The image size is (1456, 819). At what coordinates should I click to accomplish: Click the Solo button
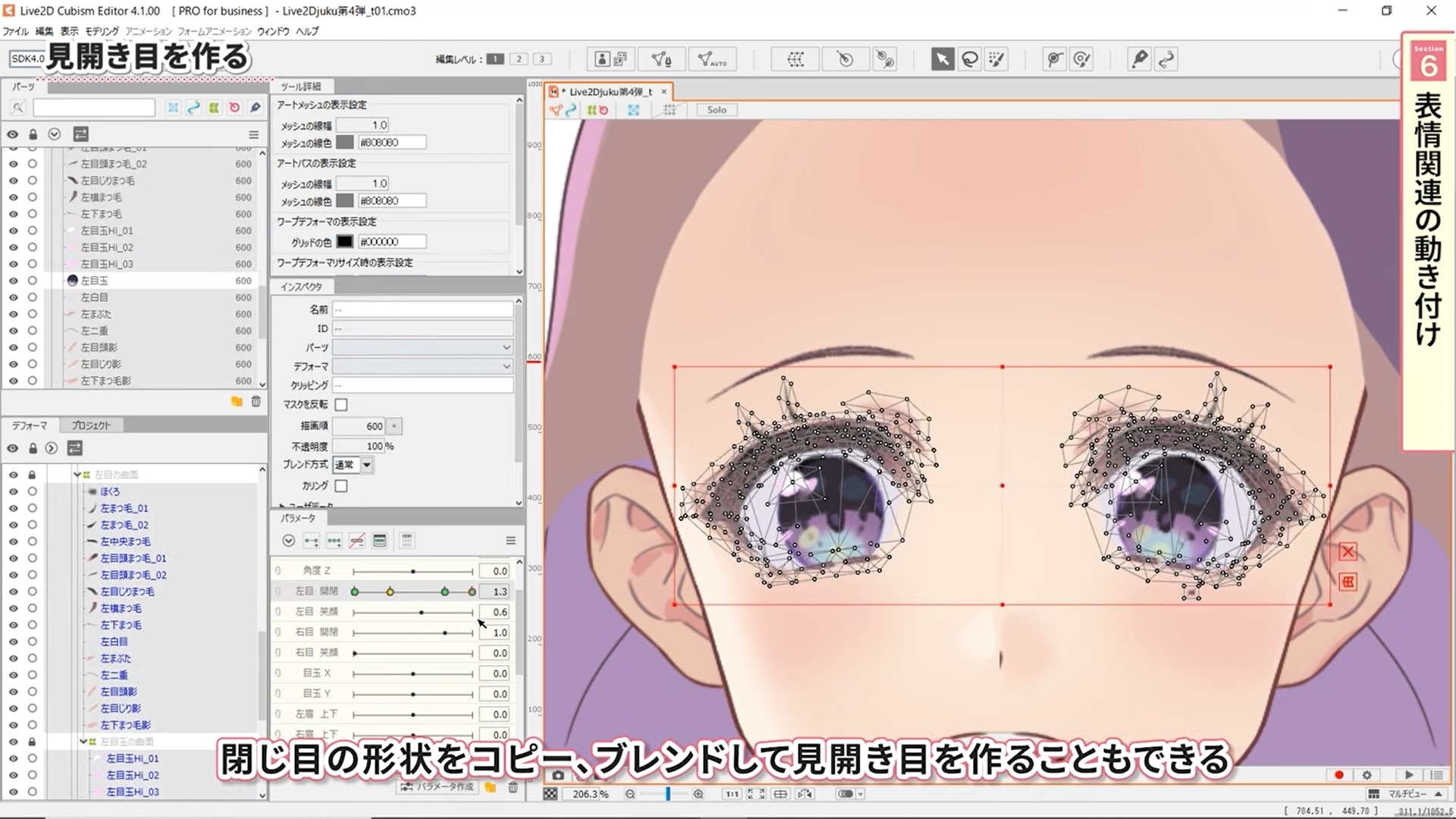pos(716,110)
